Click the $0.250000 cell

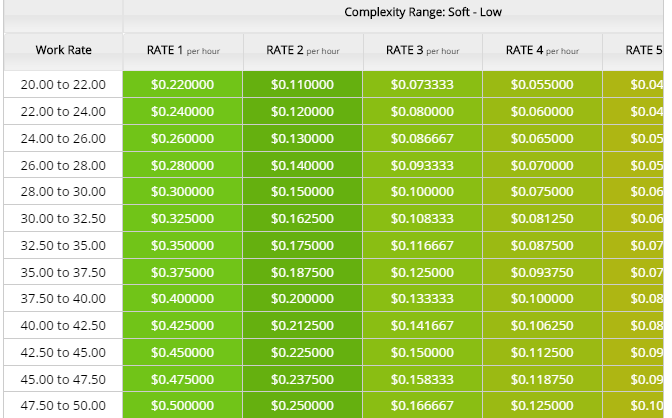coord(303,406)
